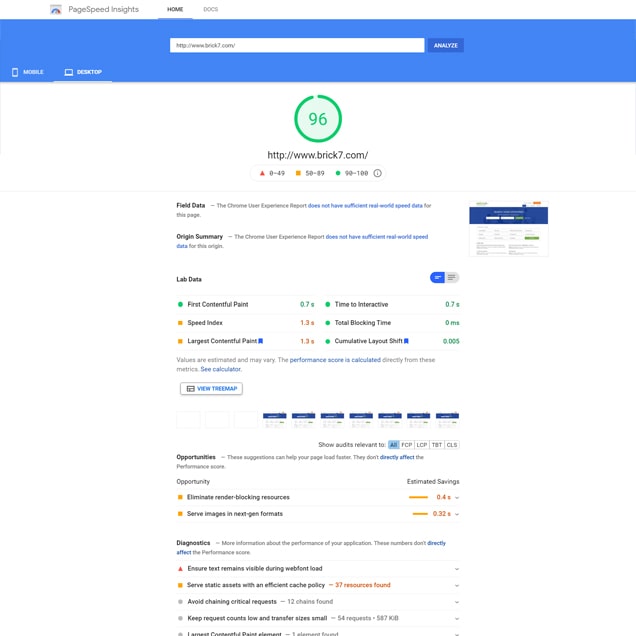Click the 96 performance score gauge
Viewport: 636px width, 636px height.
point(318,119)
